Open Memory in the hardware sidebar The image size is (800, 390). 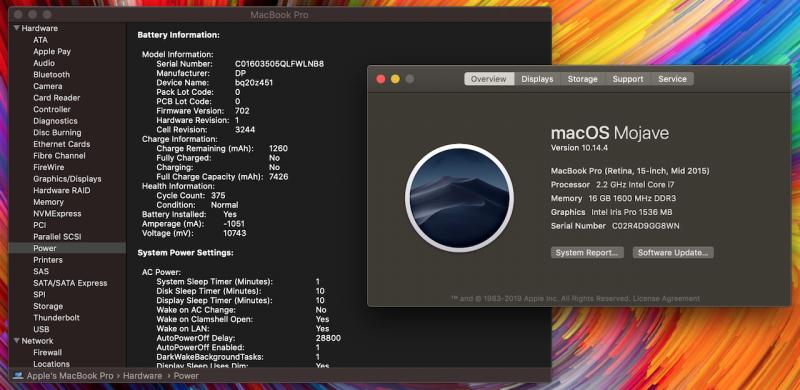48,202
